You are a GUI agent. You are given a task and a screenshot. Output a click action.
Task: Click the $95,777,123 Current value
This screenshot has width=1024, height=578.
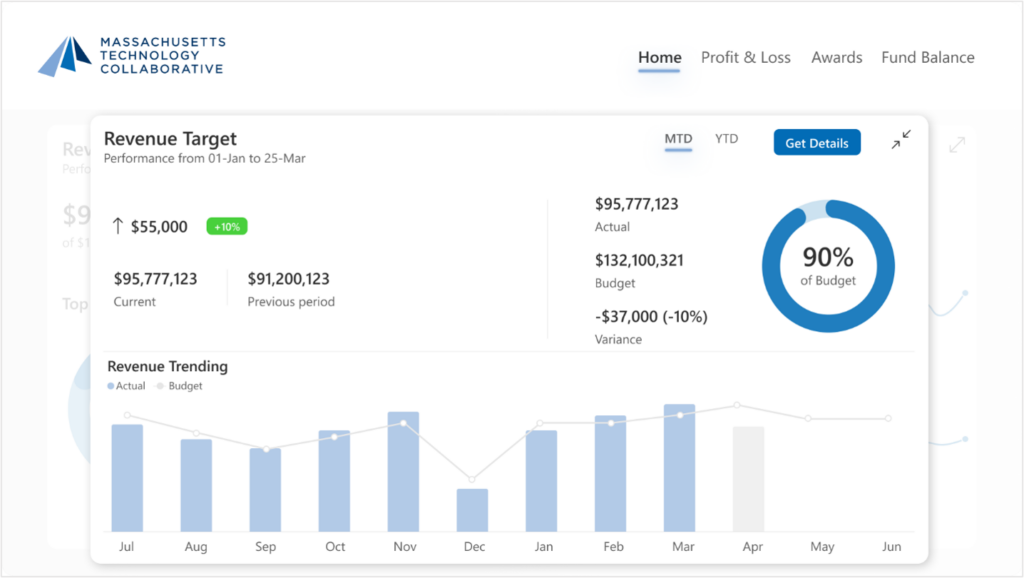click(155, 279)
